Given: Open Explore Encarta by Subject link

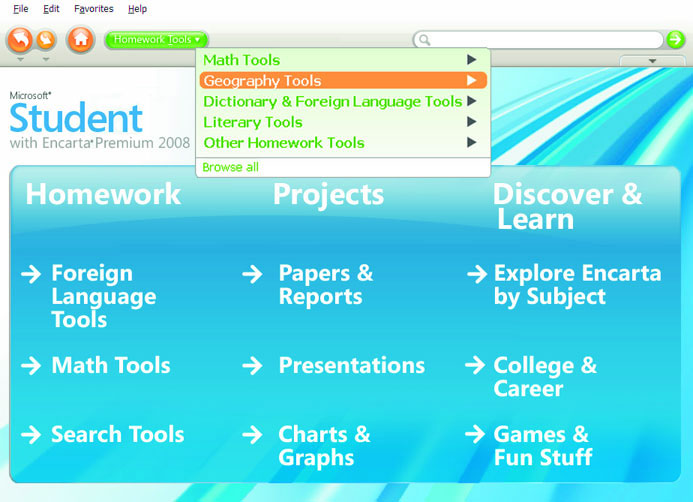Looking at the screenshot, I should (x=578, y=285).
